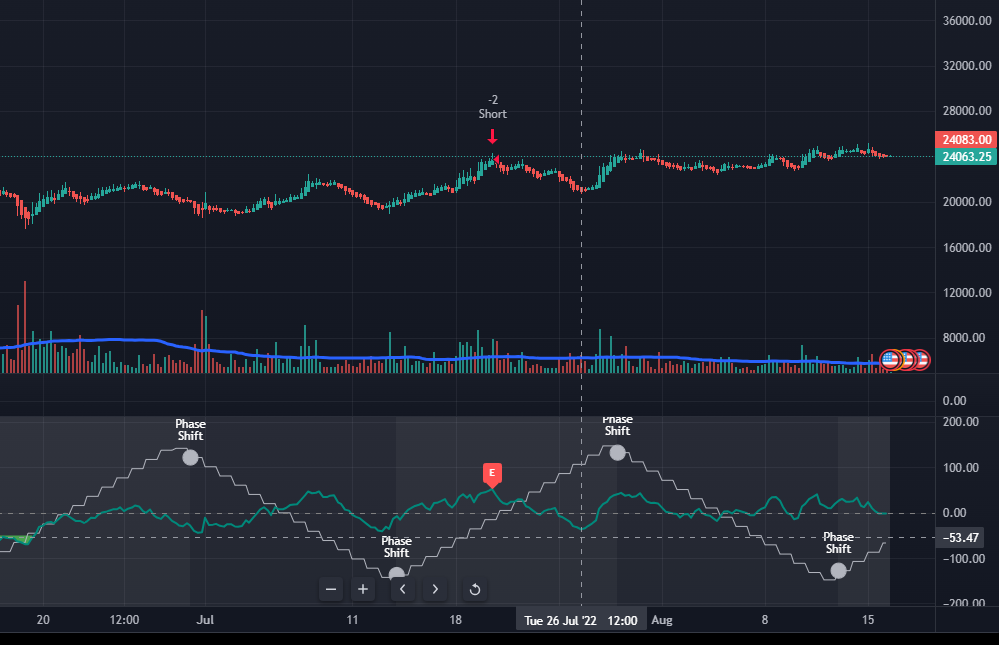Select the Phase Shift dot between zoom buttons
The height and width of the screenshot is (645, 999).
(x=397, y=574)
